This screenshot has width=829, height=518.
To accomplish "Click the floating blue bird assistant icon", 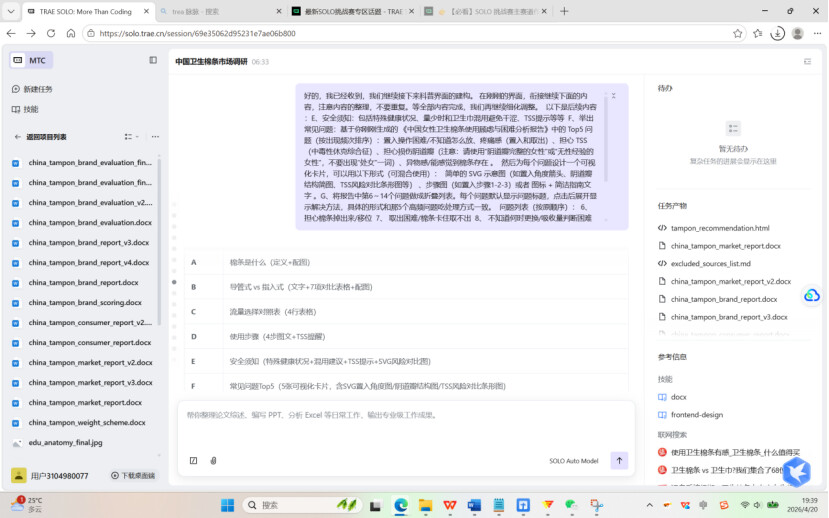I will pyautogui.click(x=795, y=471).
